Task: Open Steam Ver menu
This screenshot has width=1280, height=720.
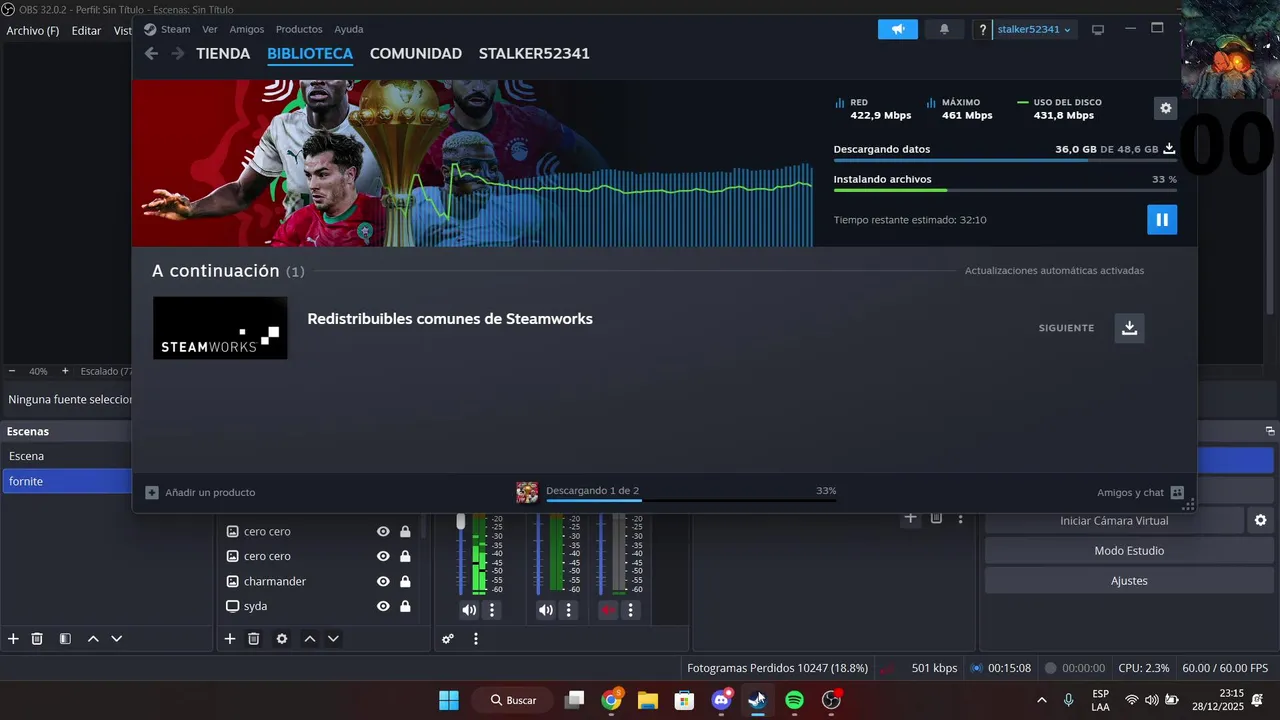Action: pos(209,29)
